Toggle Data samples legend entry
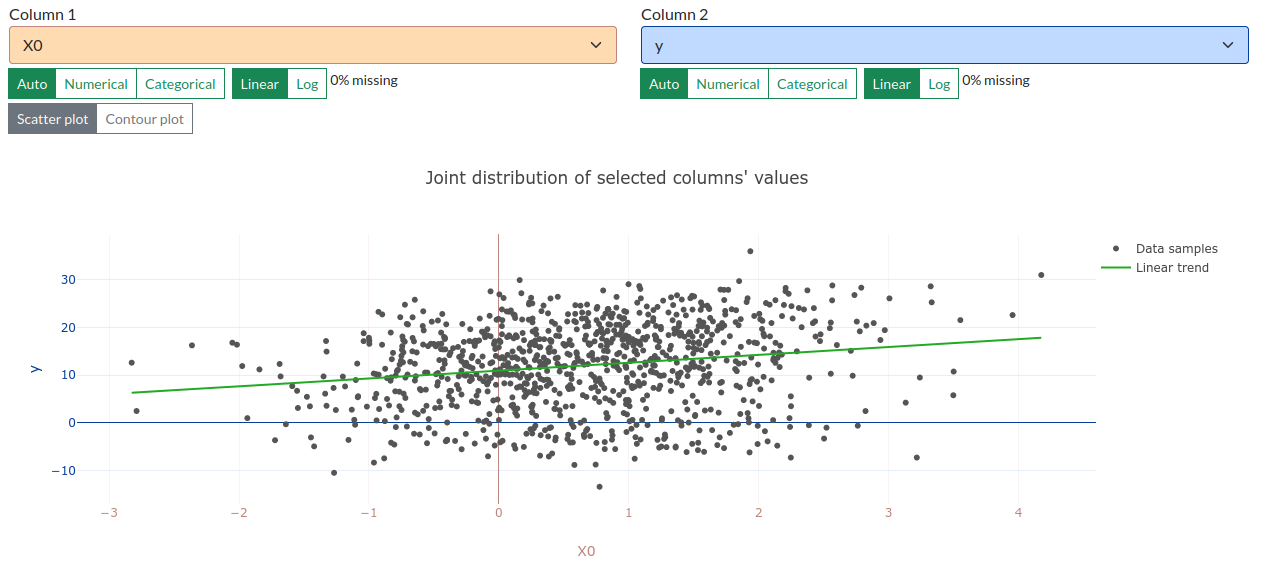This screenshot has width=1263, height=568. click(x=1160, y=248)
